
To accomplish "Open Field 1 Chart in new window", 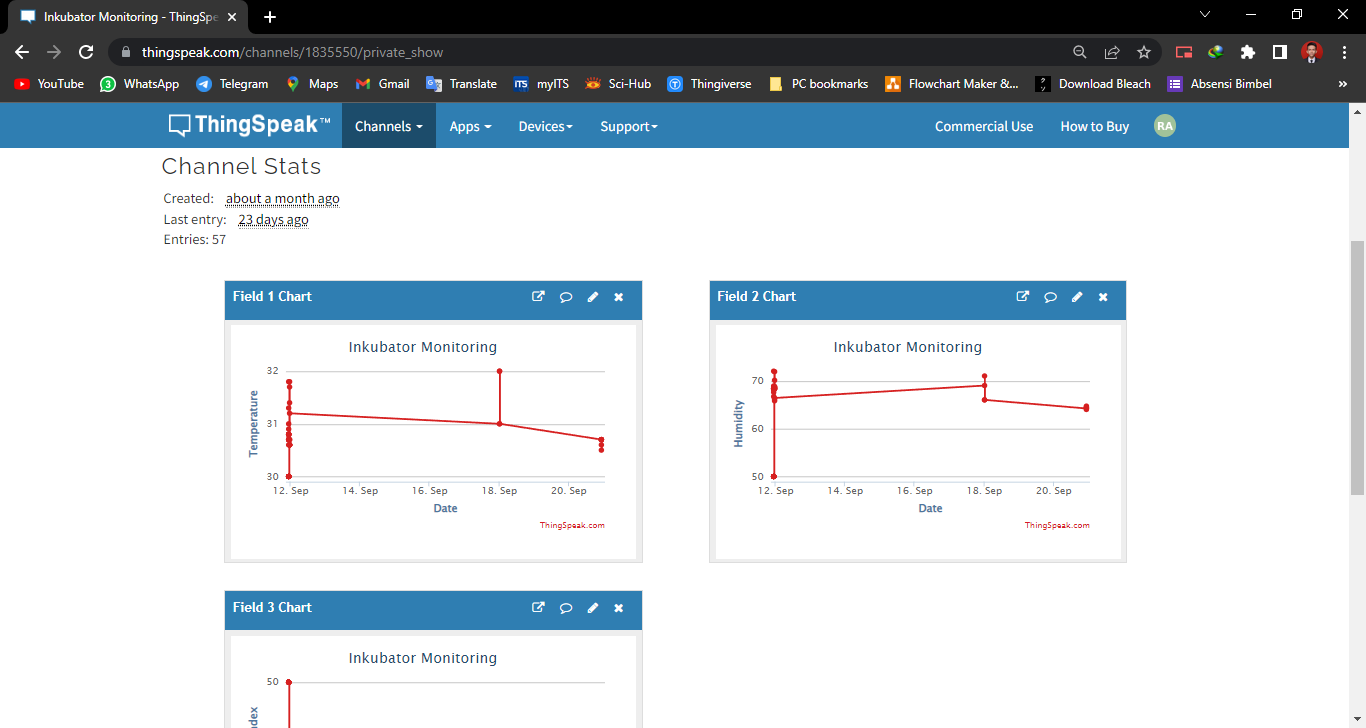I will tap(538, 297).
